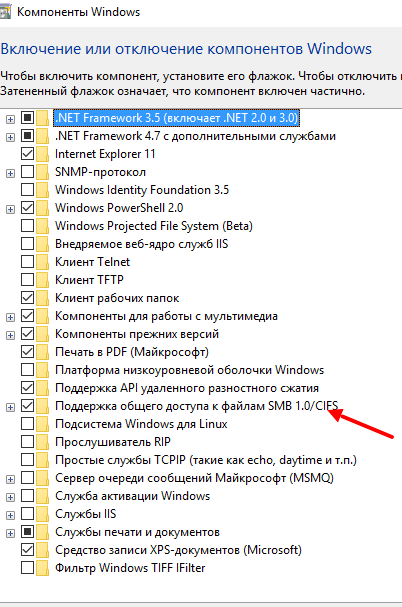Select 'Подсистема Windows для Linux' row text
Viewport: 402px width, 607px height.
(x=141, y=424)
